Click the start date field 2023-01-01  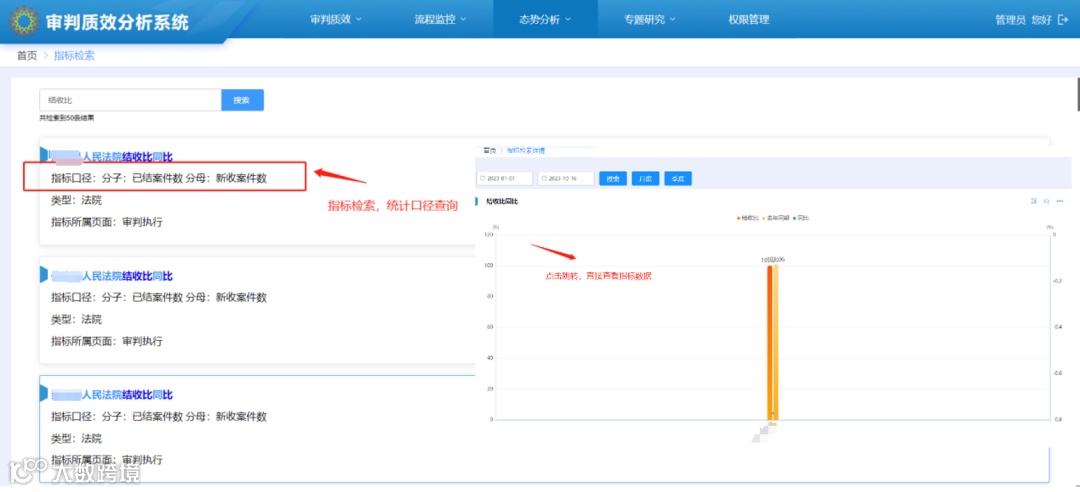[505, 178]
